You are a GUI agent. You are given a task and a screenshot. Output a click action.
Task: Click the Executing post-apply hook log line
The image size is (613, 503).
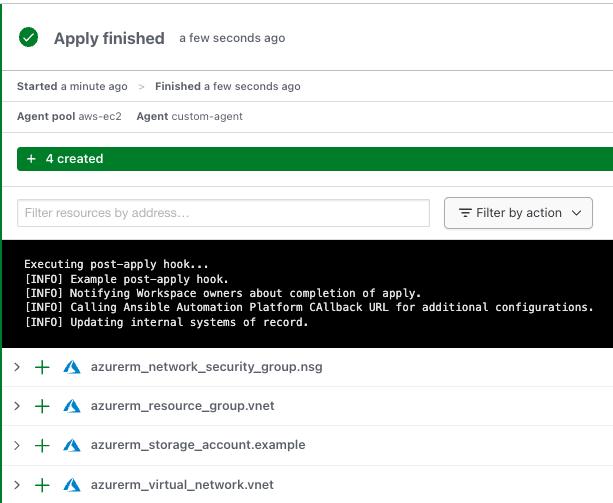(x=116, y=265)
